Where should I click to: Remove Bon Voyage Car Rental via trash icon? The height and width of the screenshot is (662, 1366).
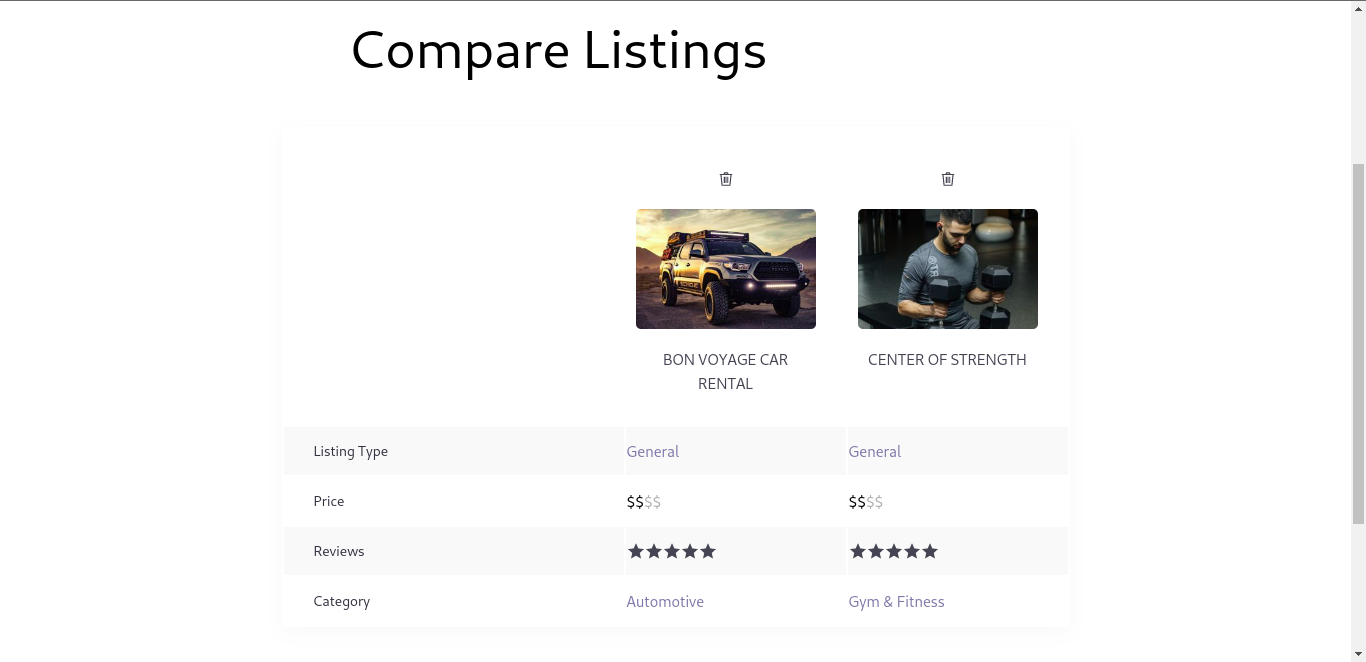(726, 179)
